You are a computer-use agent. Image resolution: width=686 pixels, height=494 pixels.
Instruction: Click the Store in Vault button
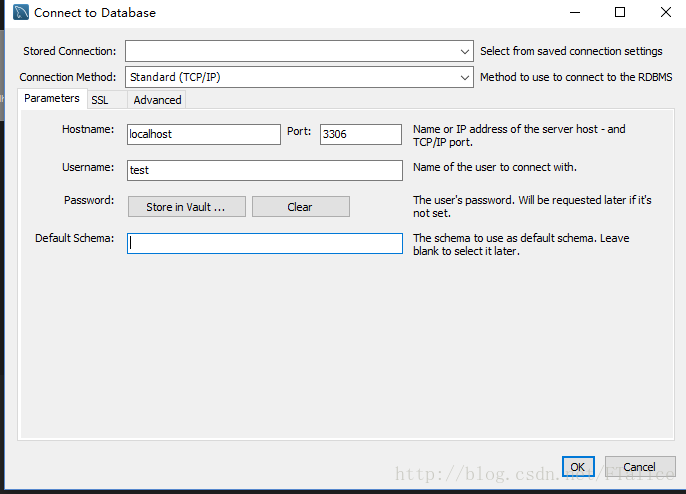click(187, 207)
